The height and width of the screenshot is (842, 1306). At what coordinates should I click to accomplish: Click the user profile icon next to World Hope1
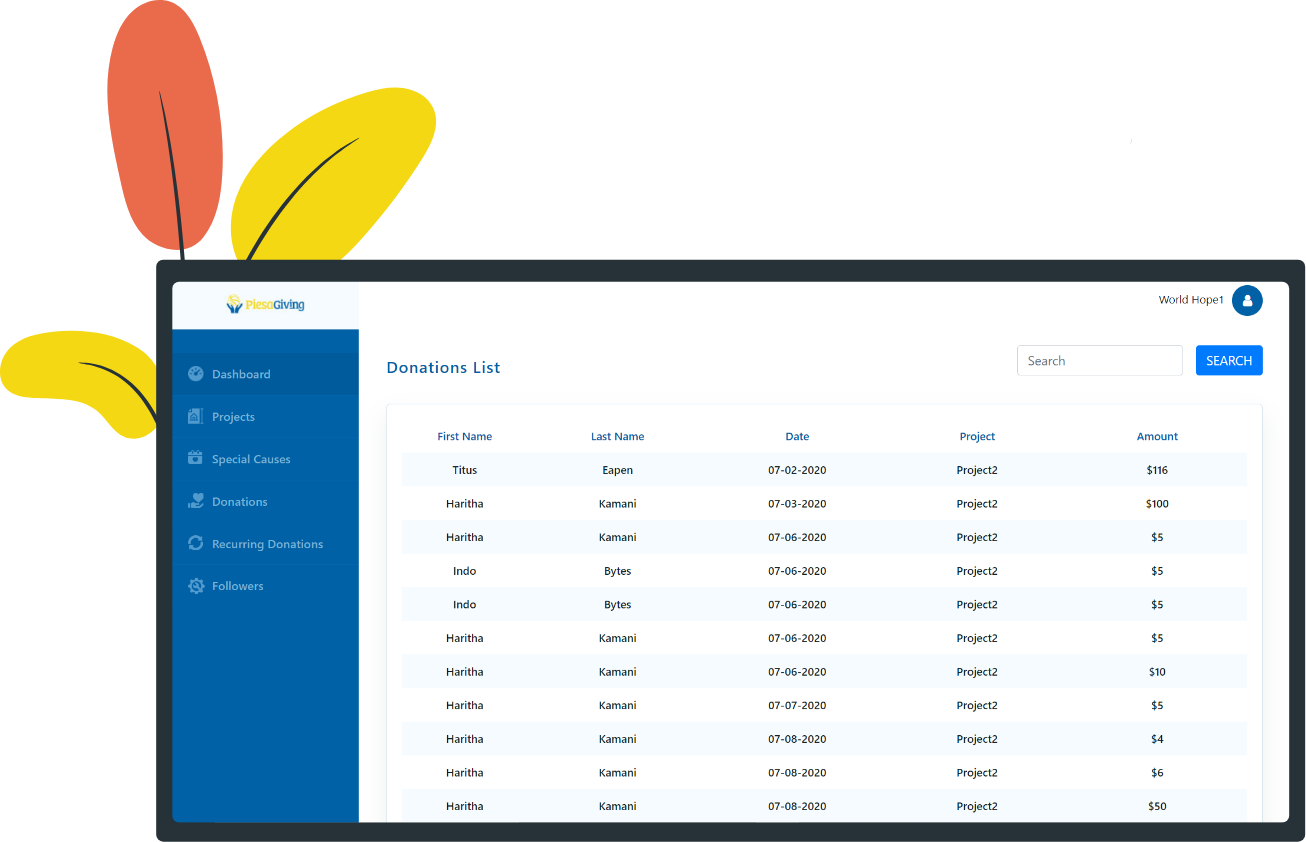pos(1247,300)
